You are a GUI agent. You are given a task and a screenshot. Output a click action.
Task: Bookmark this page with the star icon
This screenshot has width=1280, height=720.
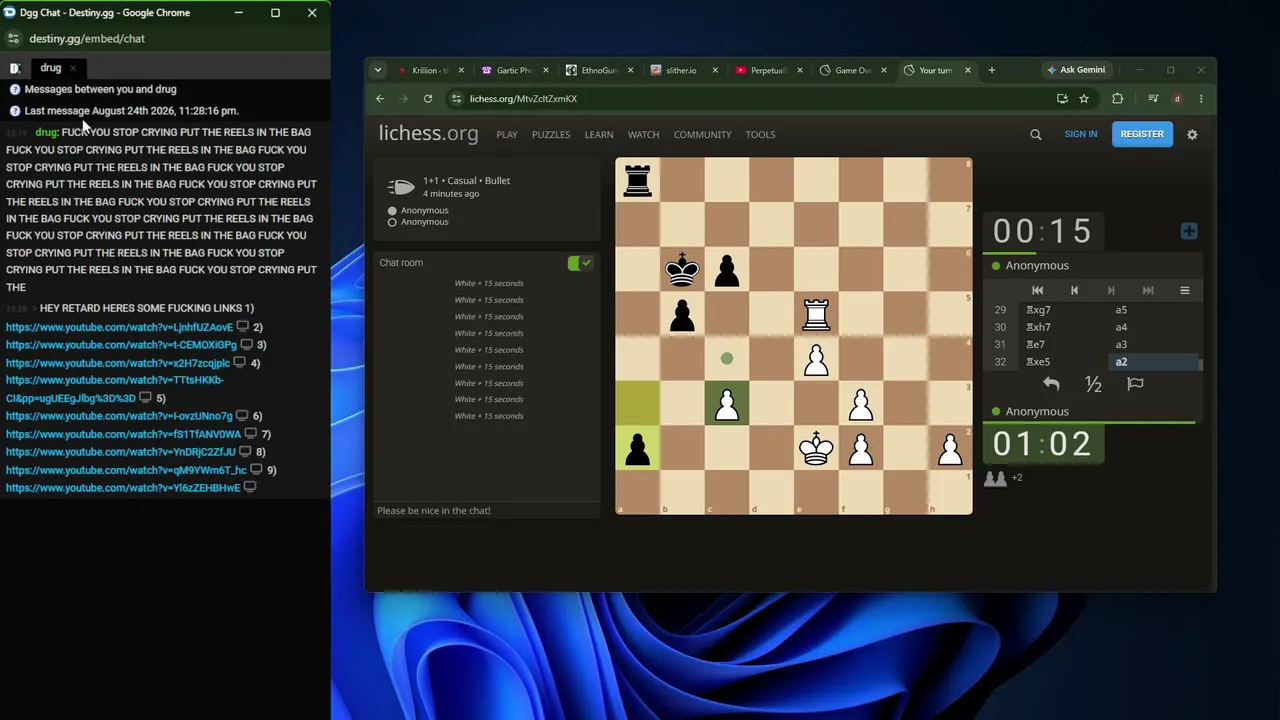tap(1084, 99)
